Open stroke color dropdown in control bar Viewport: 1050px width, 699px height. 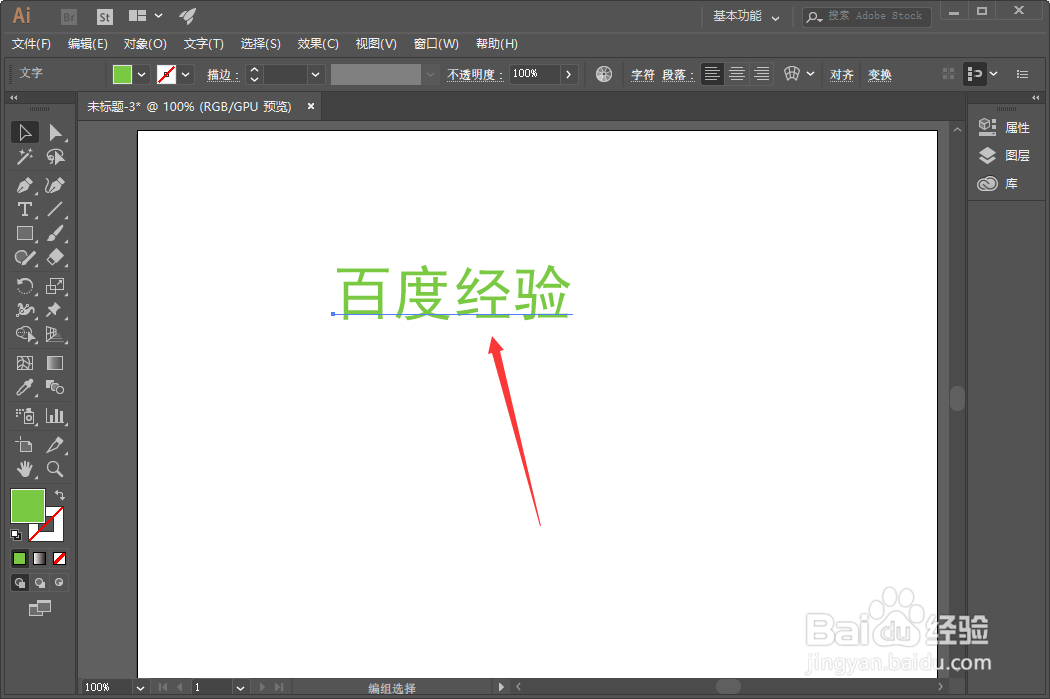186,74
